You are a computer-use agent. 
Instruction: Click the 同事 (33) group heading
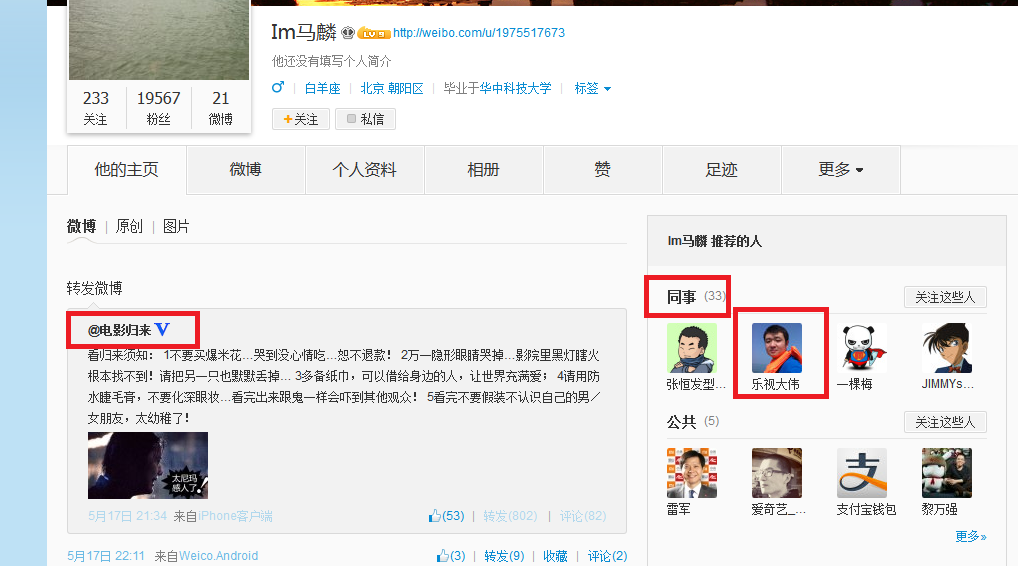696,297
